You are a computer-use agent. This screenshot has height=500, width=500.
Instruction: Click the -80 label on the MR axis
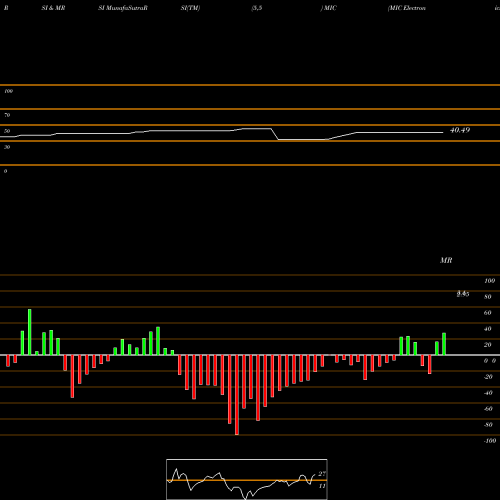[x=488, y=425]
